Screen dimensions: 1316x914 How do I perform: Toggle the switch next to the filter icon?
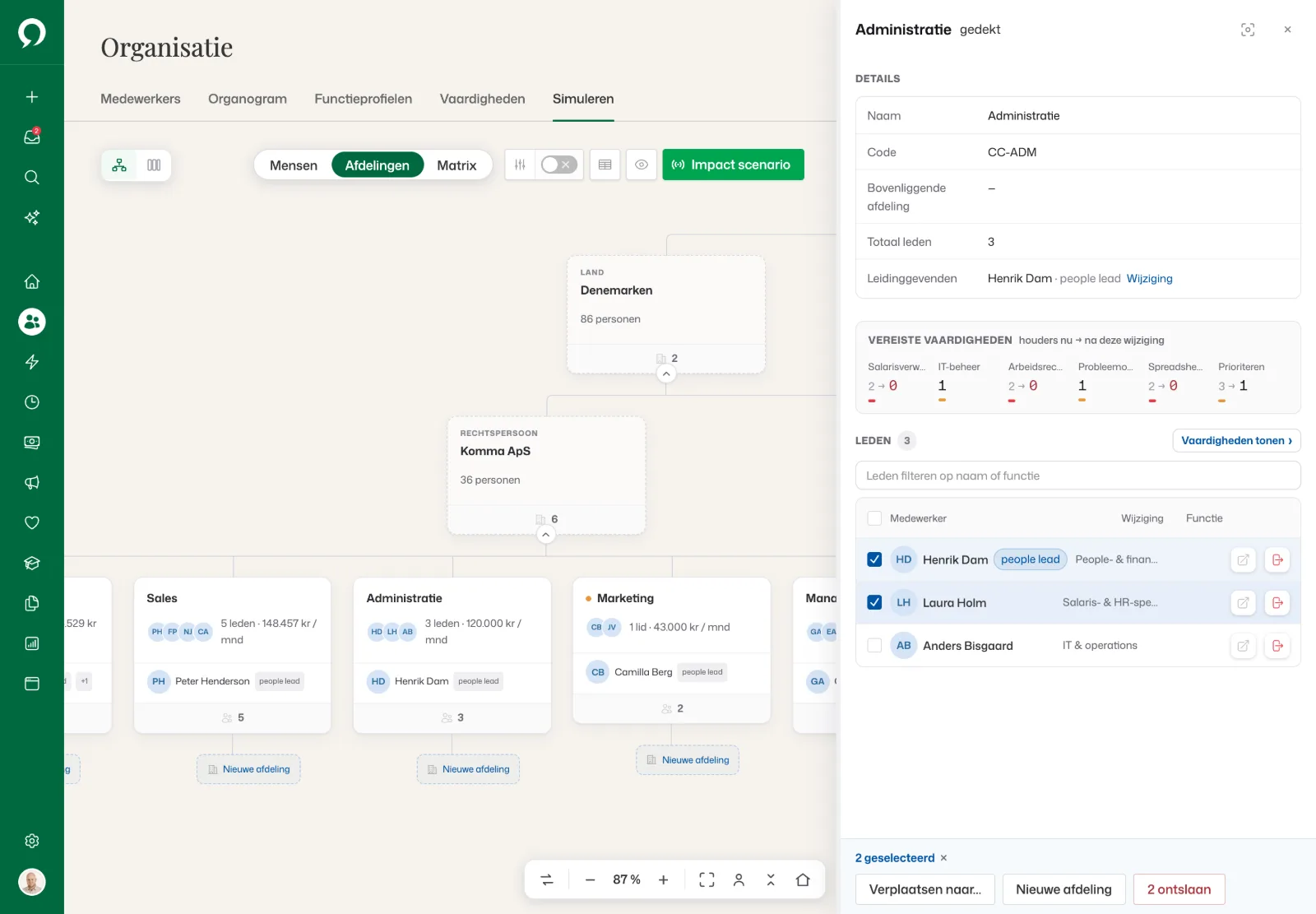[x=558, y=165]
